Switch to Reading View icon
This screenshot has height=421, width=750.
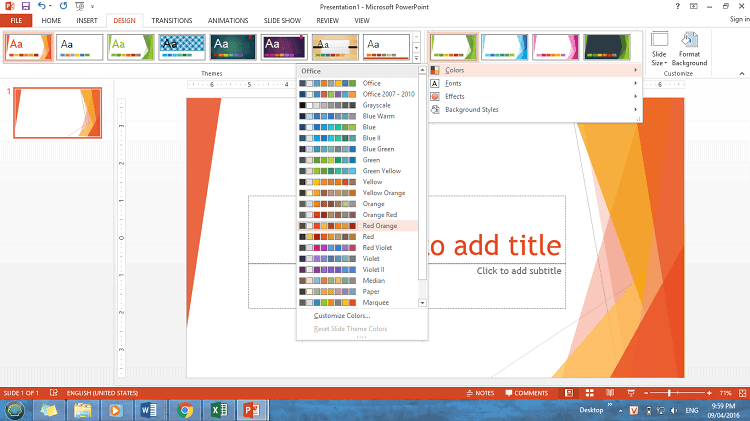[610, 393]
